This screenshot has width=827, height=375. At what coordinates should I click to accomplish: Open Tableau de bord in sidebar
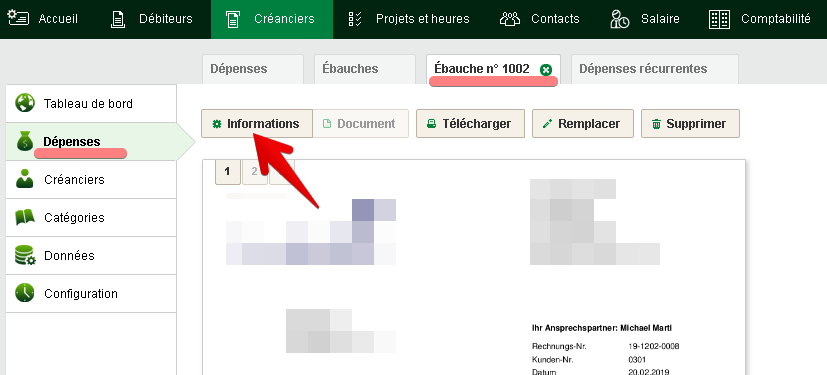tap(91, 103)
